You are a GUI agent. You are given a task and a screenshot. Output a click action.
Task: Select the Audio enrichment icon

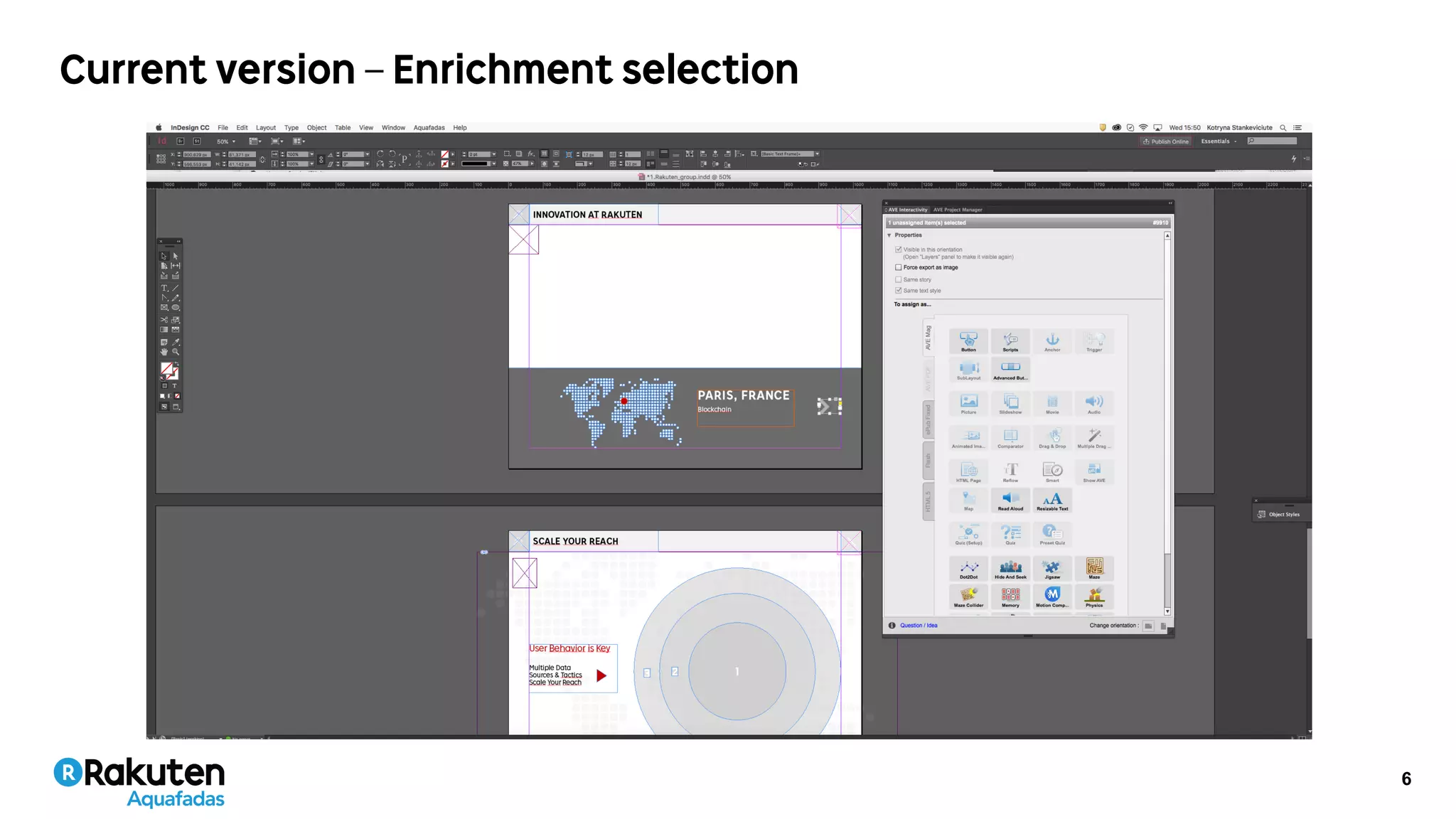coord(1094,405)
